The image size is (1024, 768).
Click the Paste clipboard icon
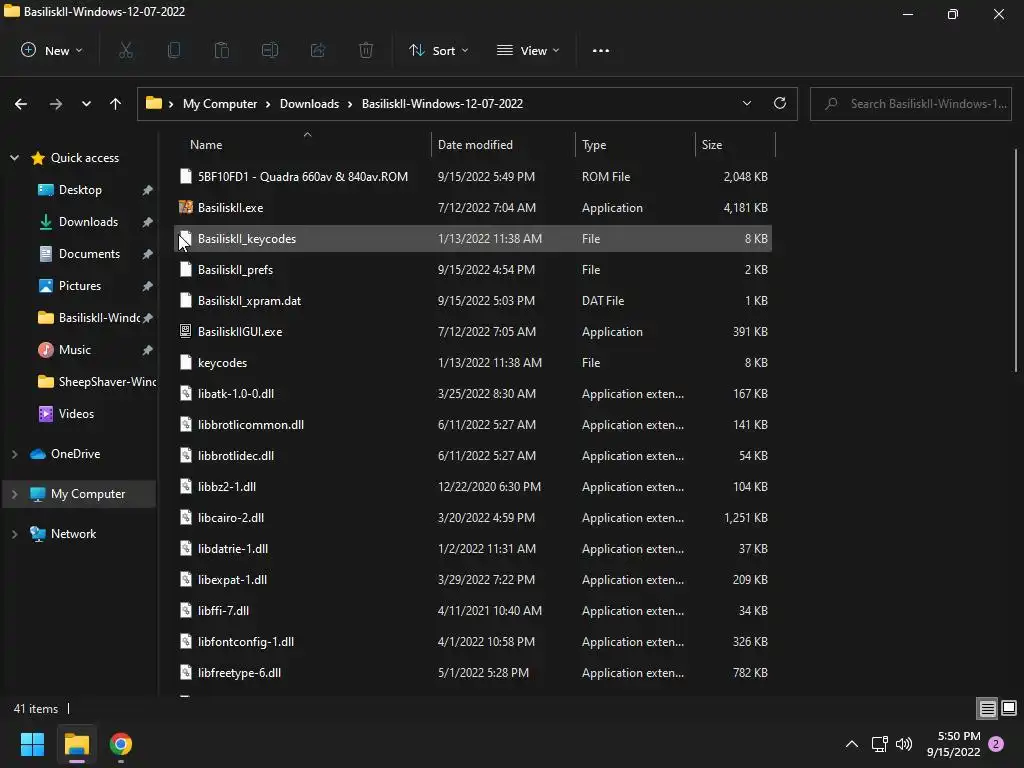pos(222,50)
